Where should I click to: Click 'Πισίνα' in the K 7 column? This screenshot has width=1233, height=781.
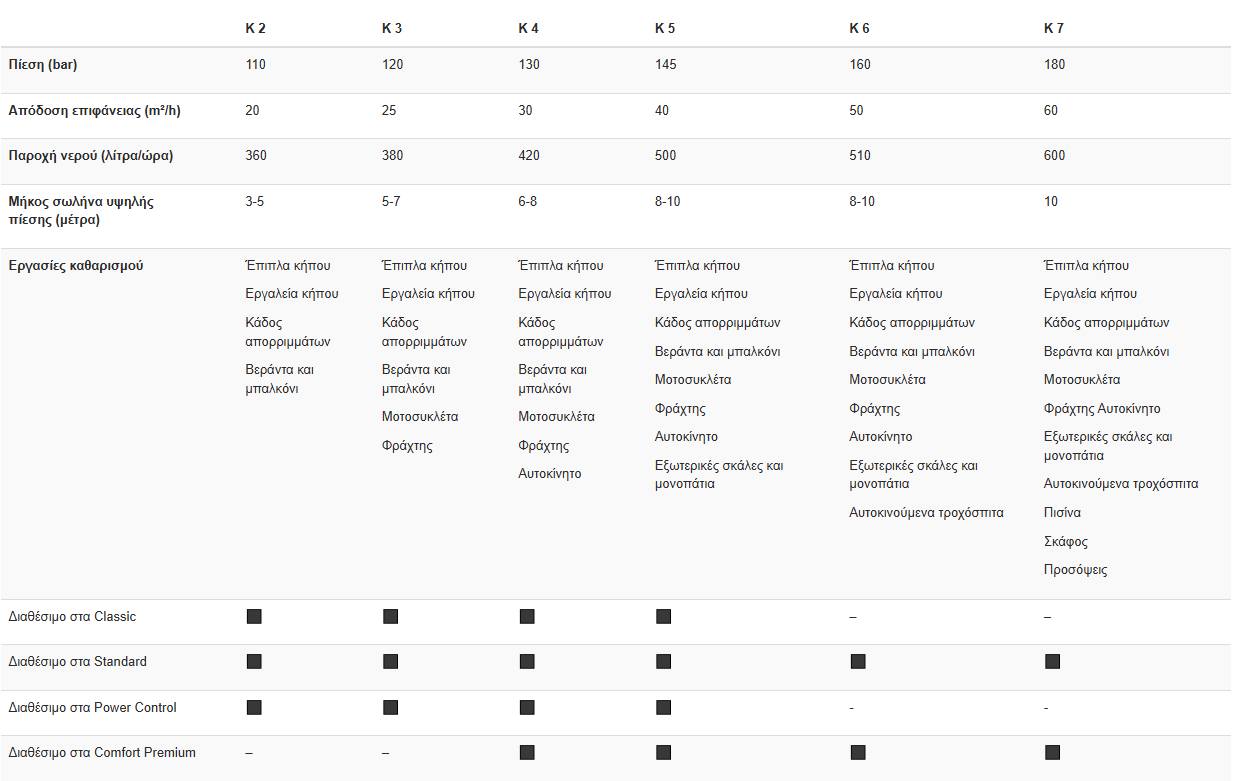[x=1062, y=513]
